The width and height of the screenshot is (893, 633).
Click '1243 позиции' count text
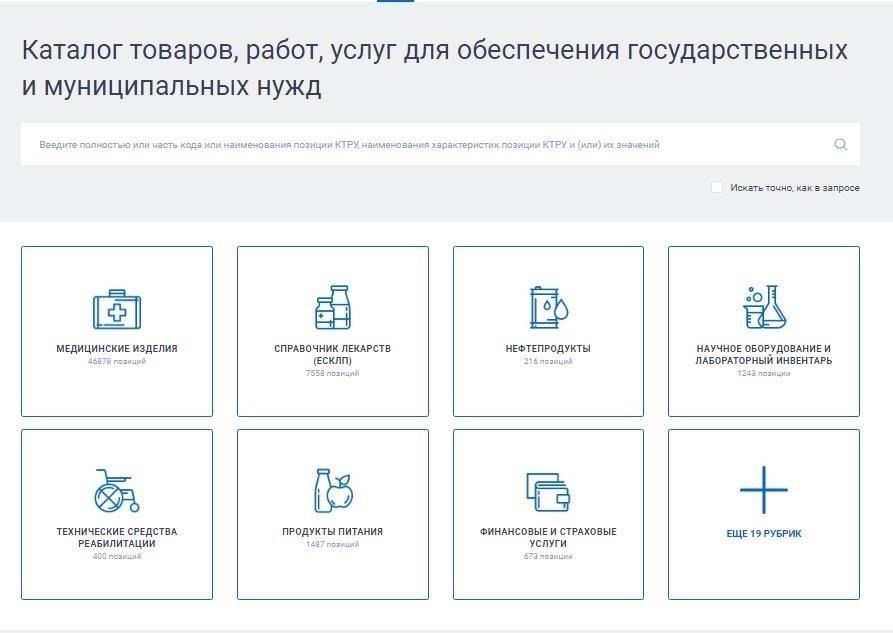[x=764, y=373]
